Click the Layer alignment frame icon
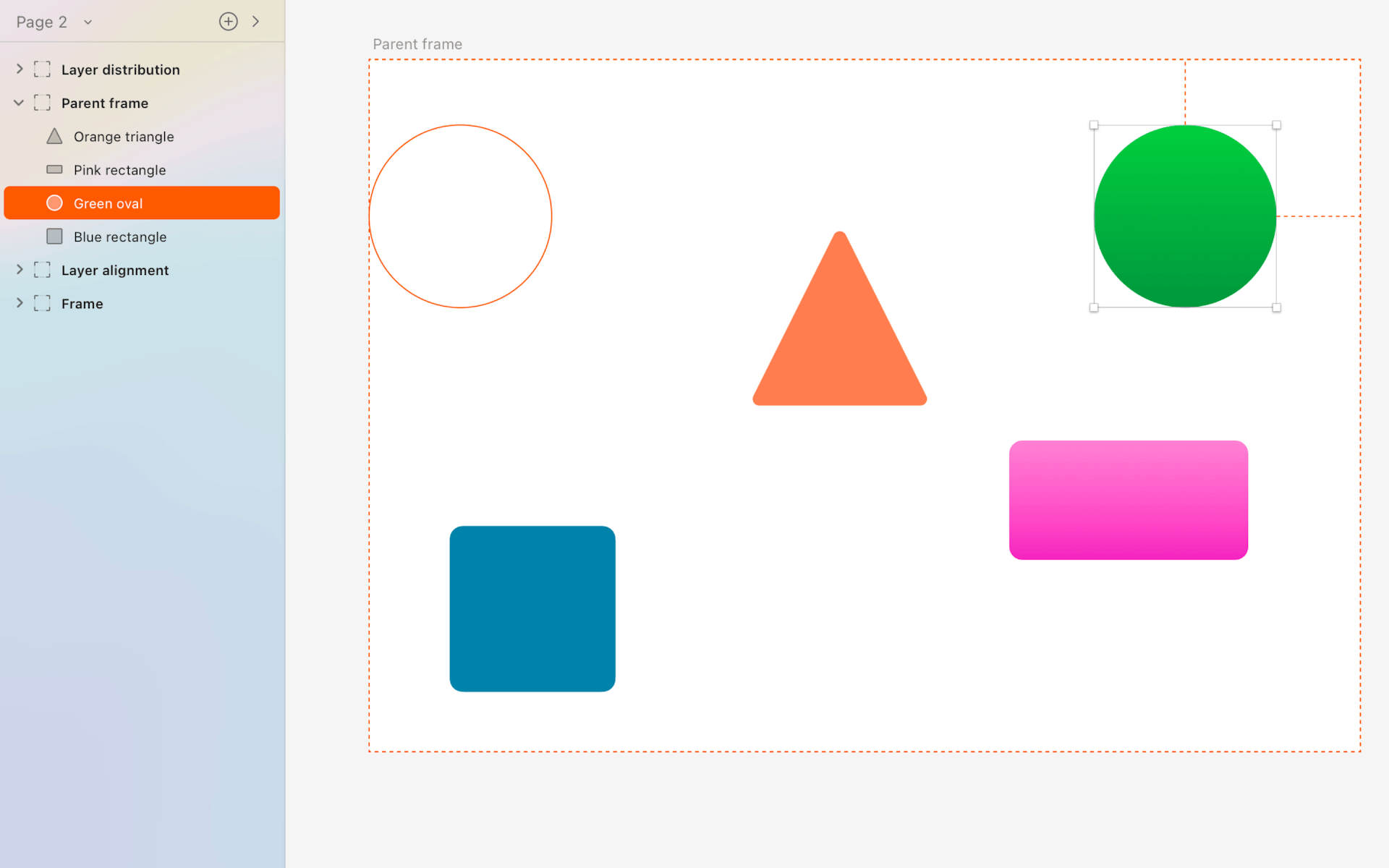The height and width of the screenshot is (868, 1389). (x=42, y=270)
